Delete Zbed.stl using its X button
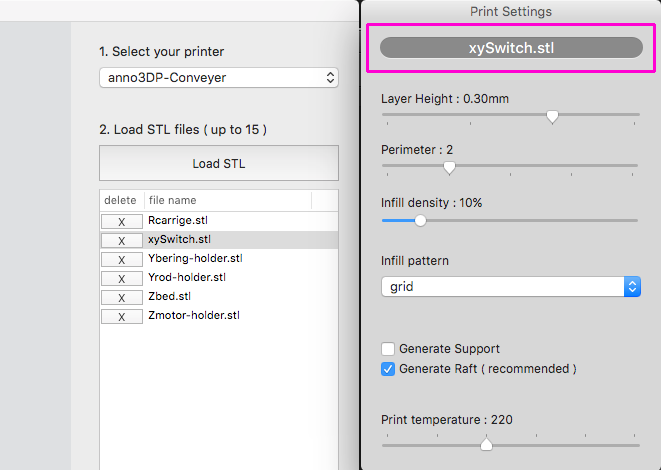Viewport: 661px width, 470px height. point(121,297)
